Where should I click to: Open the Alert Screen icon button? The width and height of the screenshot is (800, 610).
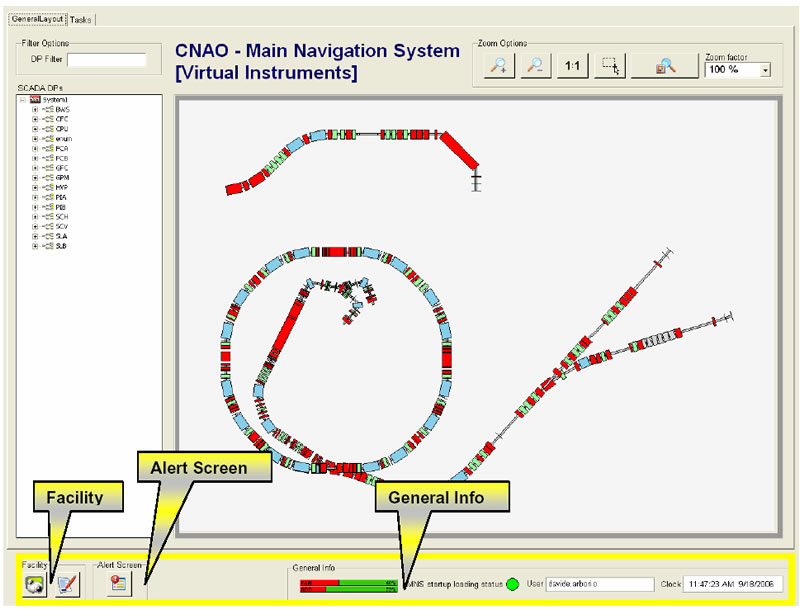click(119, 585)
